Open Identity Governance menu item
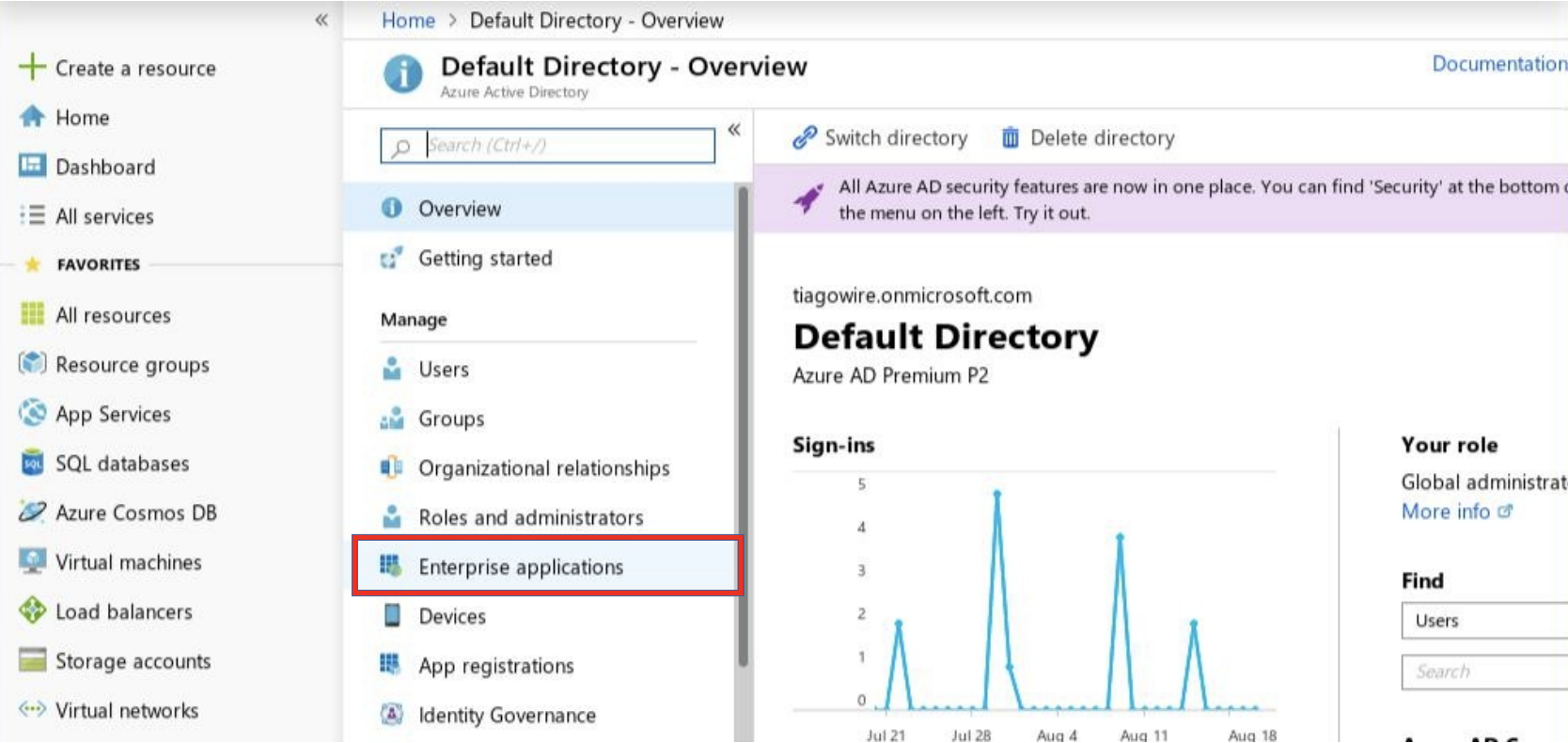The height and width of the screenshot is (743, 1568). (539, 715)
